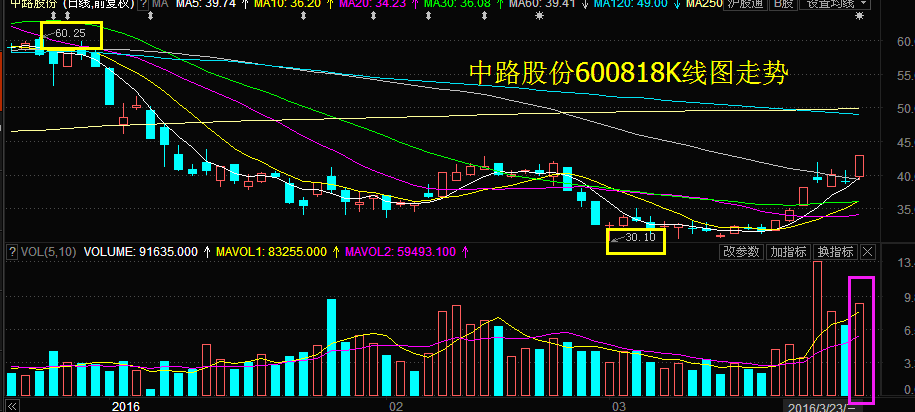Click the tallest red volume bar
The width and height of the screenshot is (915, 412).
coord(818,328)
